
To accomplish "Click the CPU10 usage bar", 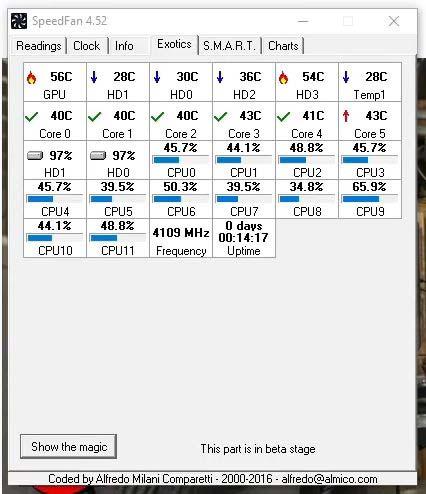I will tap(55, 238).
